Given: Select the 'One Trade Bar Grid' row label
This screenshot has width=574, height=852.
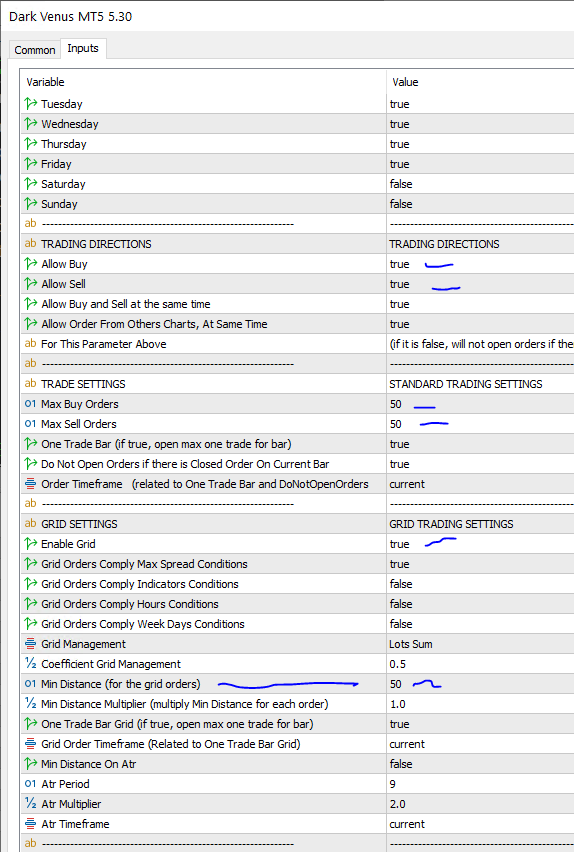Looking at the screenshot, I should 177,724.
